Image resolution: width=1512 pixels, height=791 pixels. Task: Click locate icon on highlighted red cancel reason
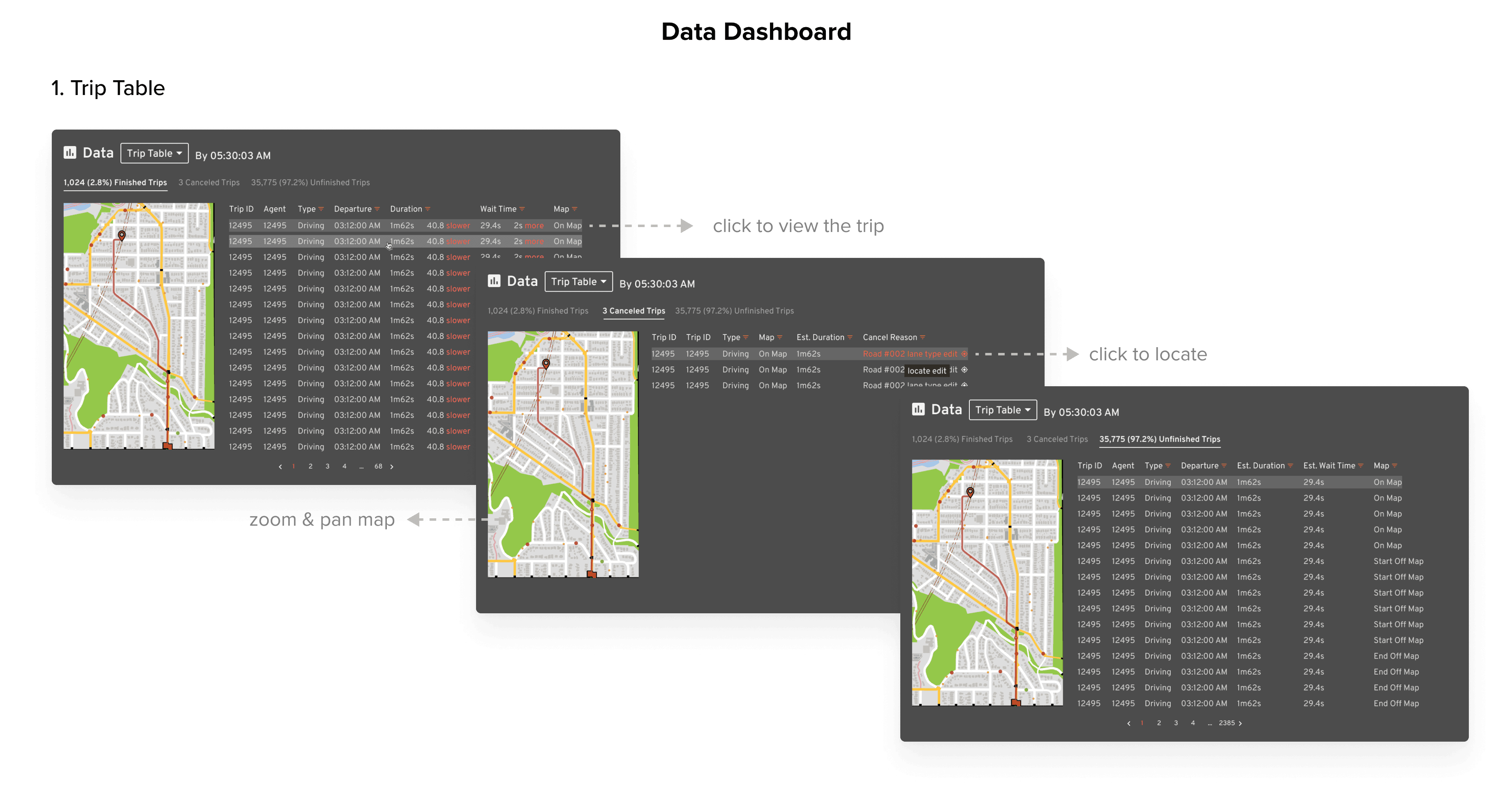[964, 354]
